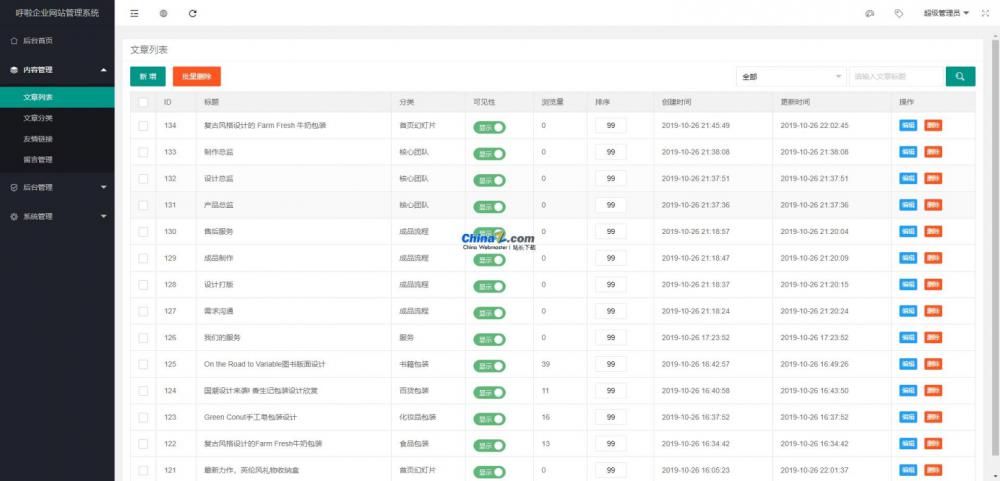The width and height of the screenshot is (1000, 481).
Task: Check the checkbox for article ID 130
Action: [x=143, y=232]
